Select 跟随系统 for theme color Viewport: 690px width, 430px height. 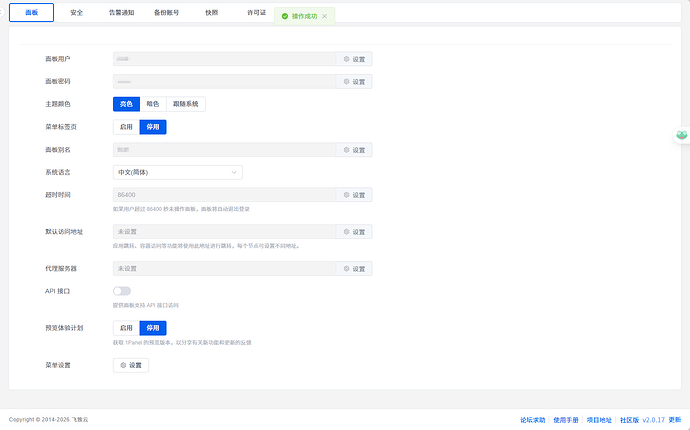click(x=186, y=104)
